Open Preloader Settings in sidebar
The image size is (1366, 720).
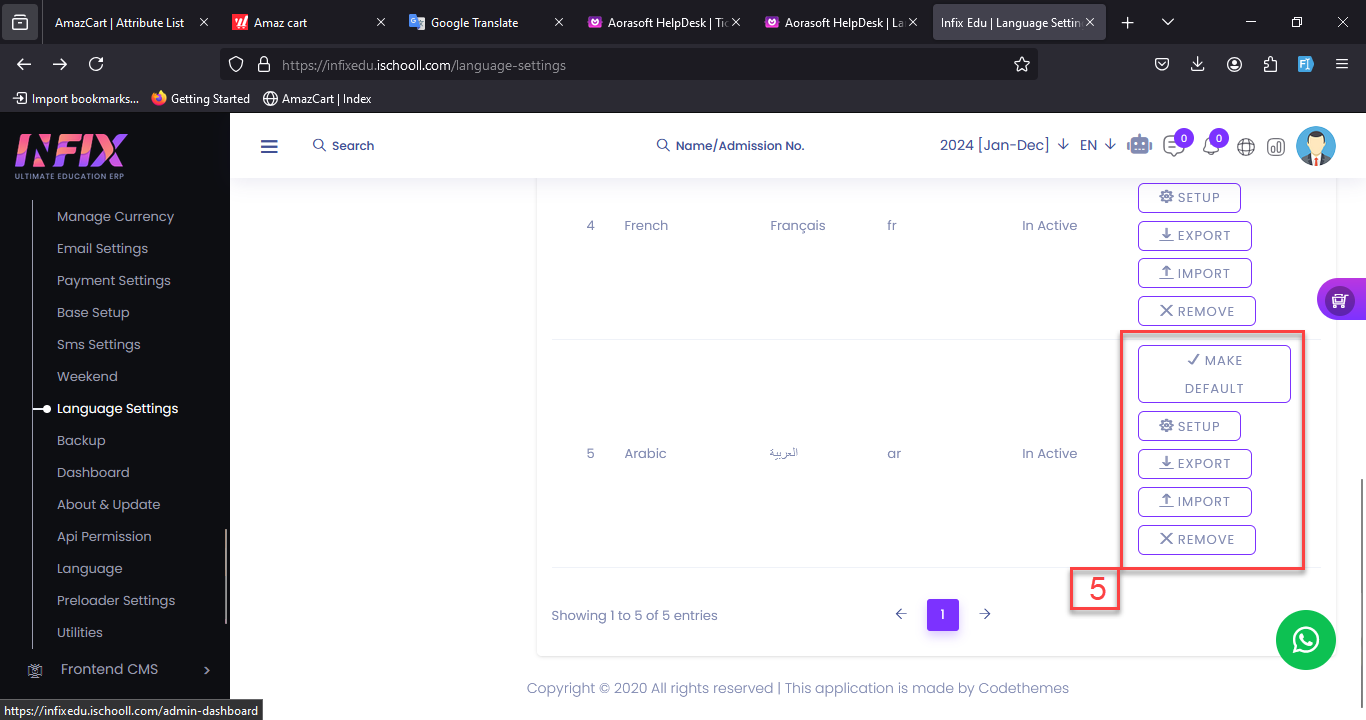click(116, 600)
